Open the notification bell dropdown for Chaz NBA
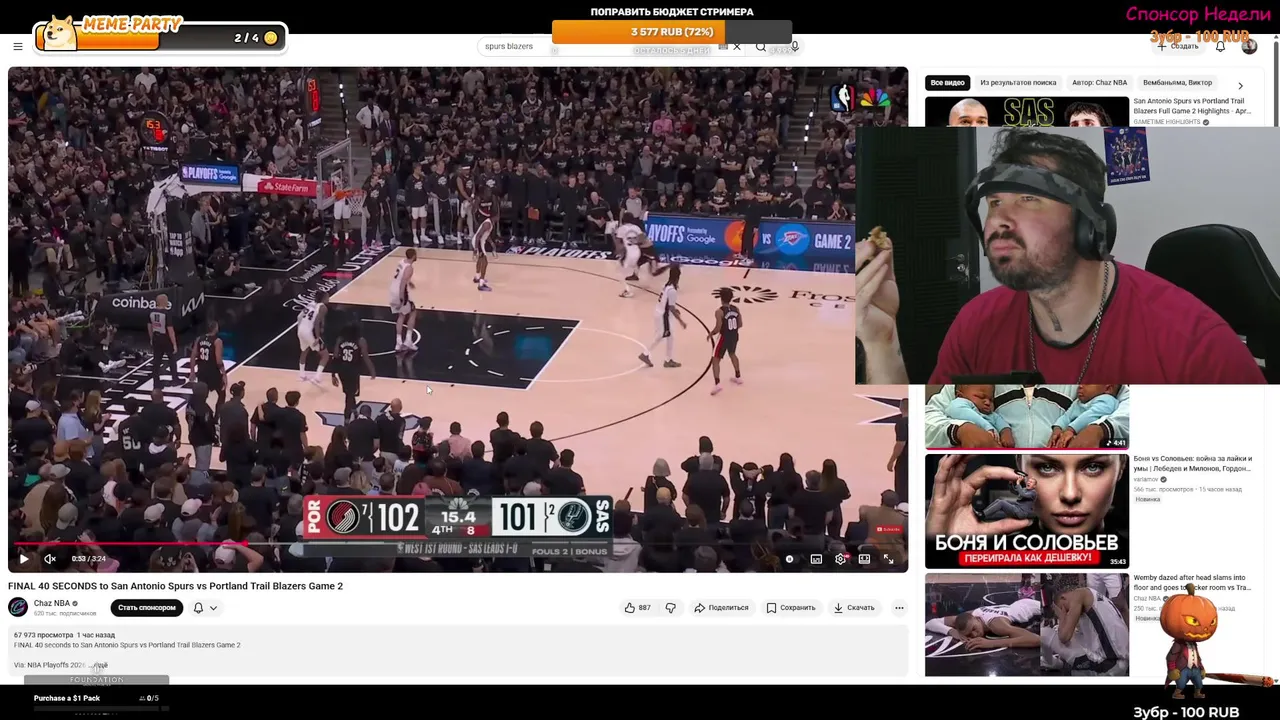Viewport: 1280px width, 720px height. [x=204, y=607]
